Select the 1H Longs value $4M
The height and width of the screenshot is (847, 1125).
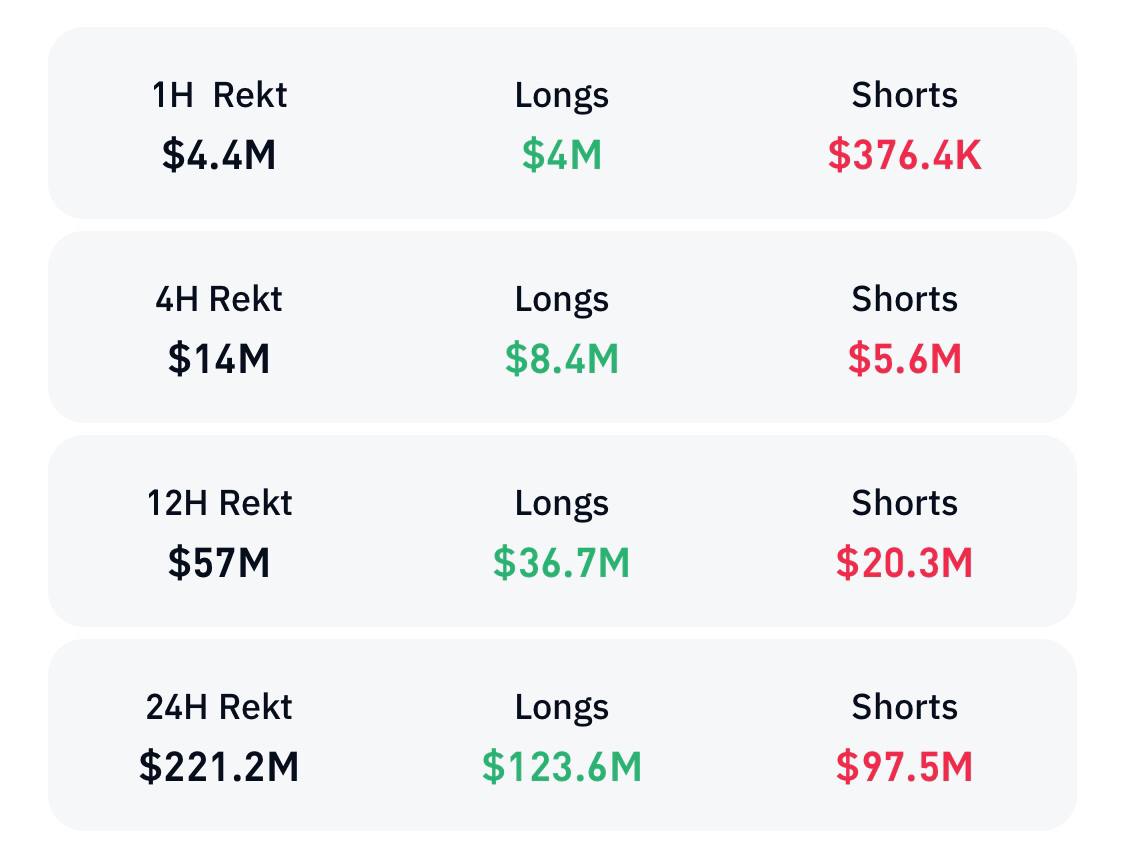[x=562, y=155]
